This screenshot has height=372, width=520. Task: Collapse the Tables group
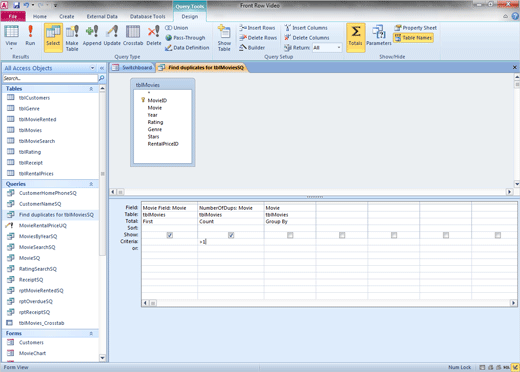tap(91, 89)
